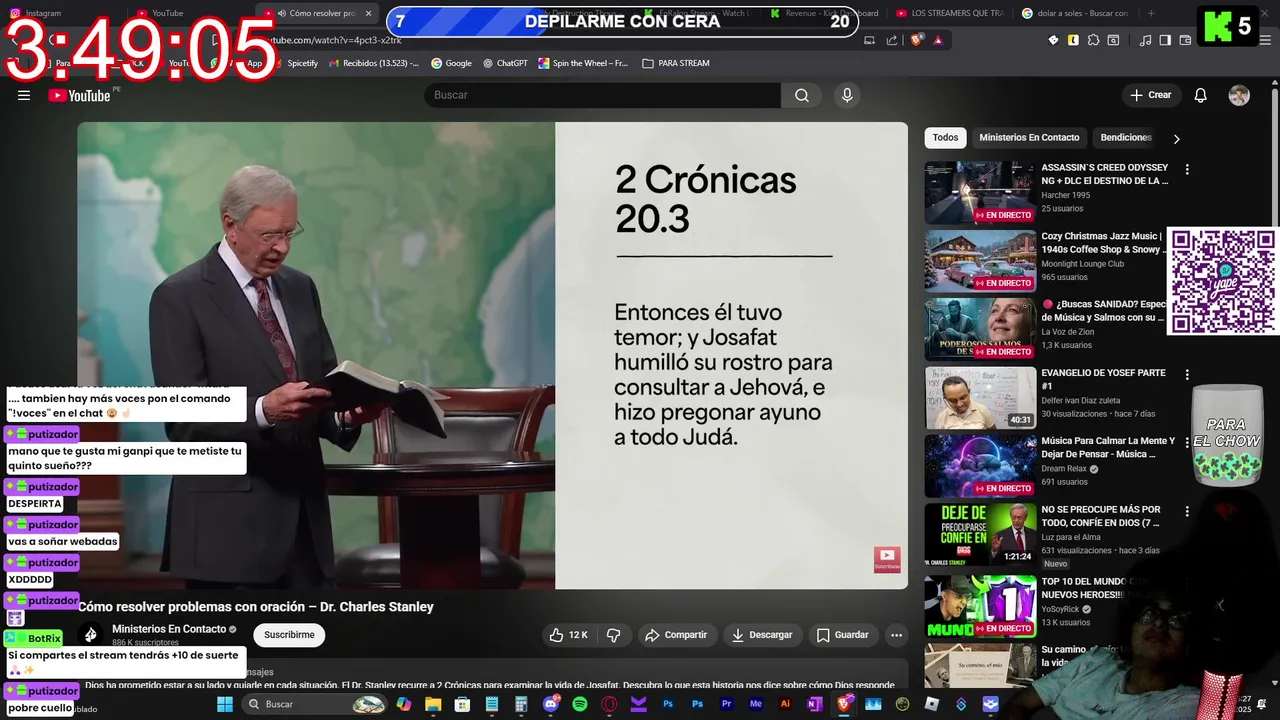Click the magnifier search button on YouTube
This screenshot has height=720, width=1280.
[801, 95]
